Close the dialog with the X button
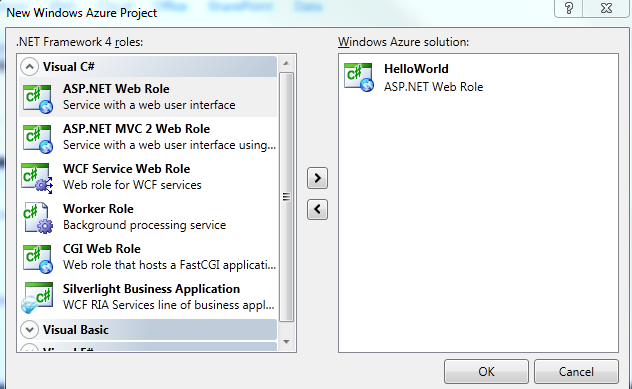 click(606, 8)
